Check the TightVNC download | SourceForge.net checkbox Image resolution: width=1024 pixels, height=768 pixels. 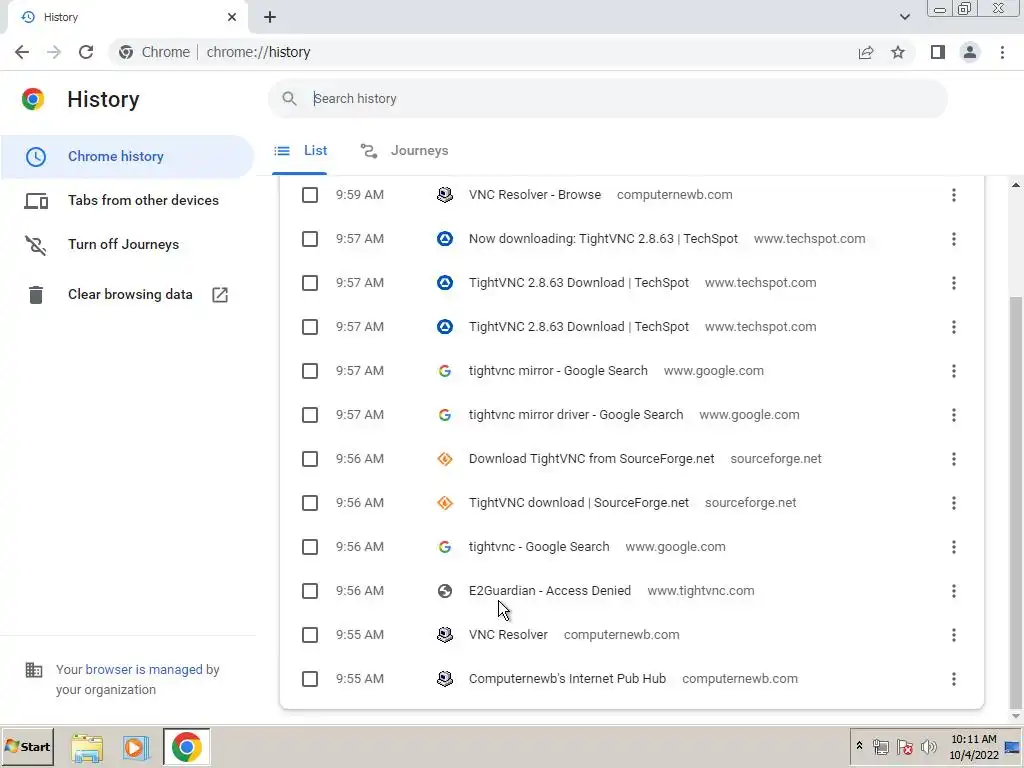point(310,503)
